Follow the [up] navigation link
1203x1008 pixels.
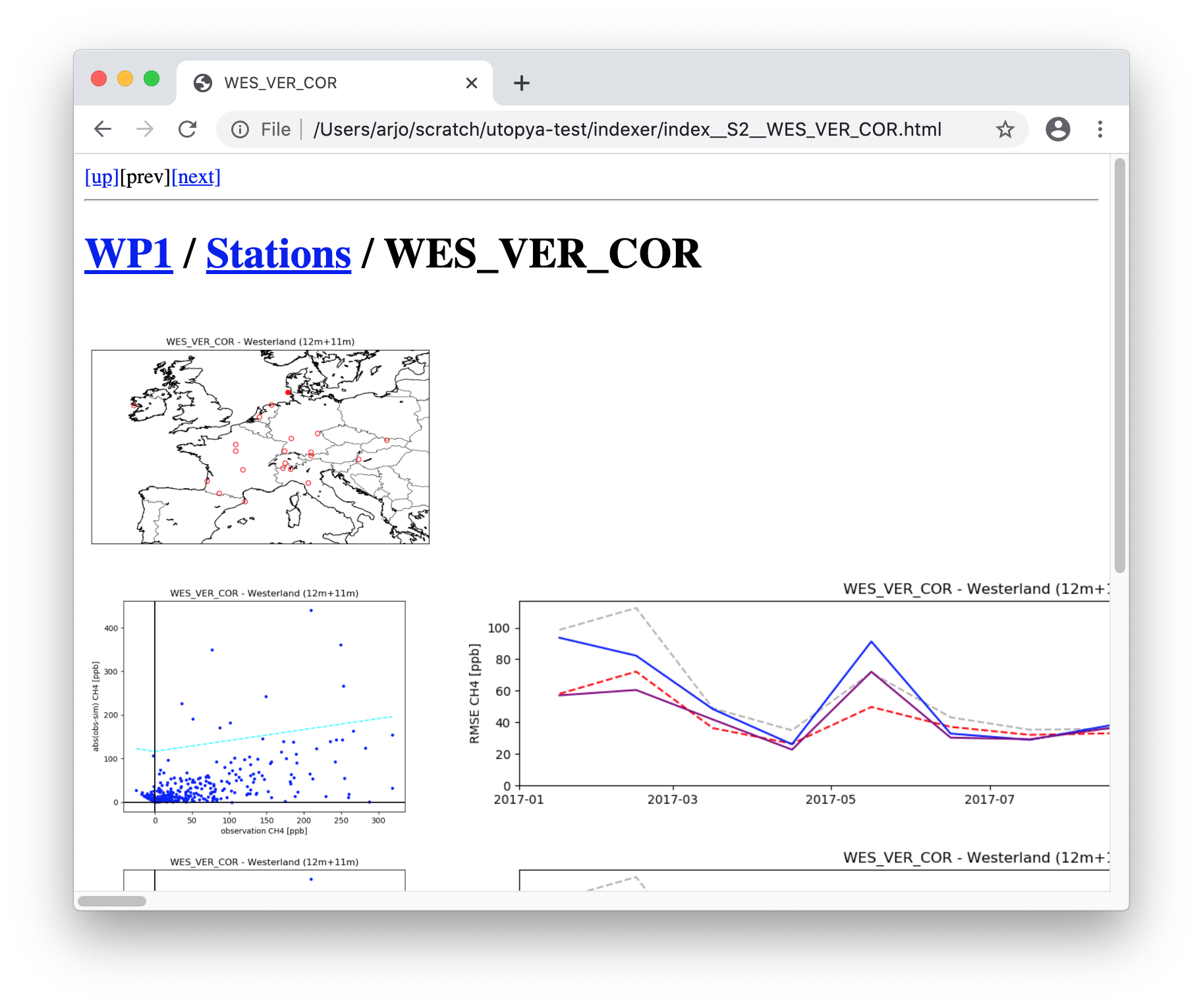point(101,177)
